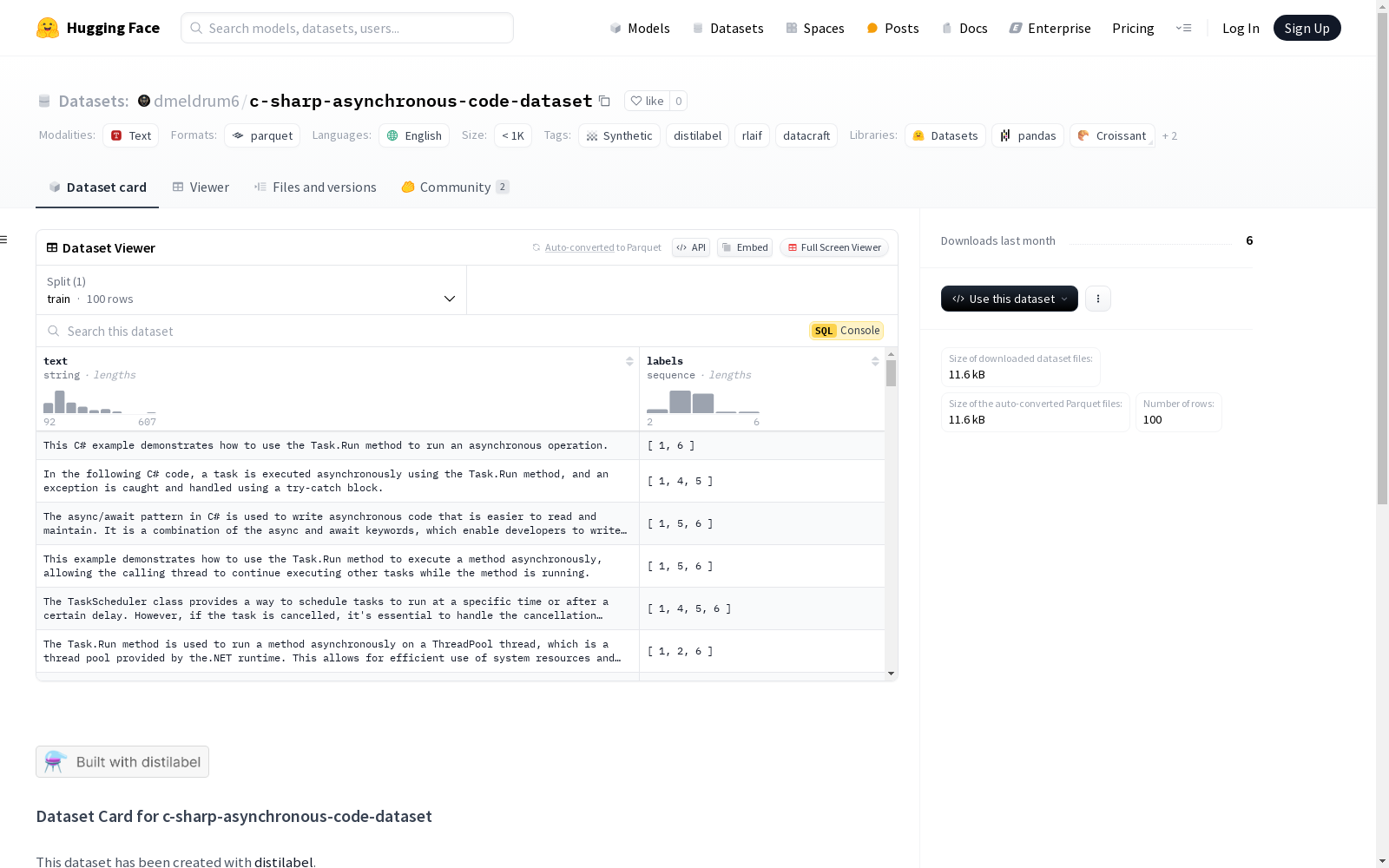Open the left sidebar table-of-contents icon

pos(3,240)
